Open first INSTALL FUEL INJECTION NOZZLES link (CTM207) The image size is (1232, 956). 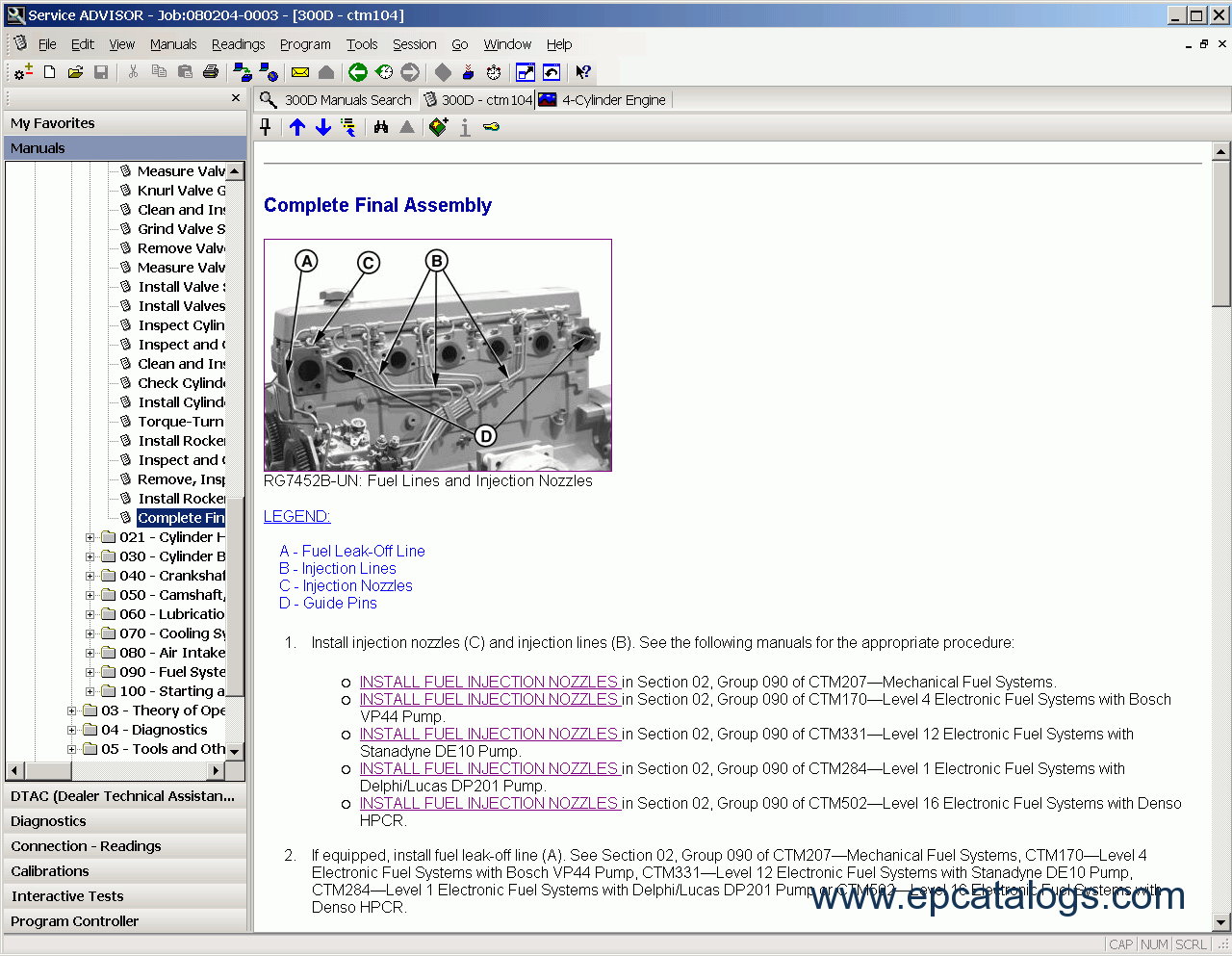(490, 682)
